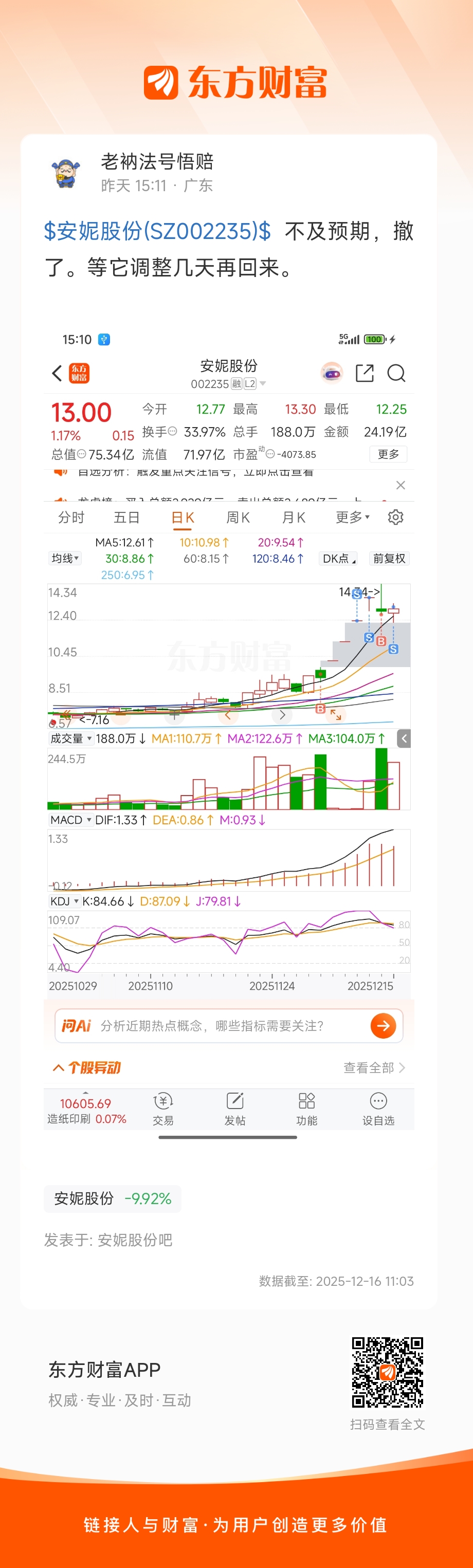Open 查看全部 link for stock alerts
This screenshot has height=1568, width=473.
click(x=374, y=1067)
